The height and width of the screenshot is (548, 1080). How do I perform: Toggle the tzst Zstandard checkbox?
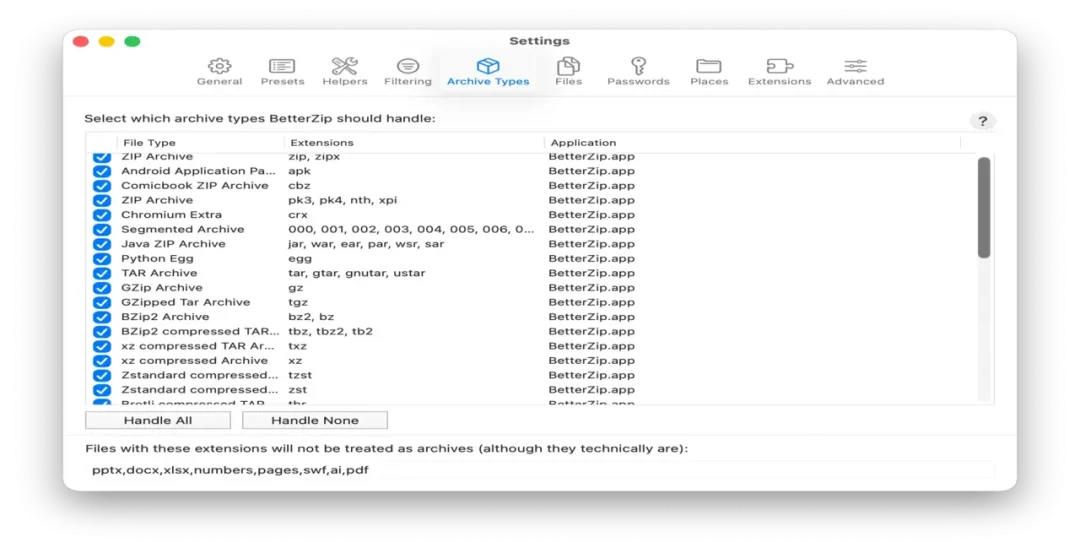(101, 375)
